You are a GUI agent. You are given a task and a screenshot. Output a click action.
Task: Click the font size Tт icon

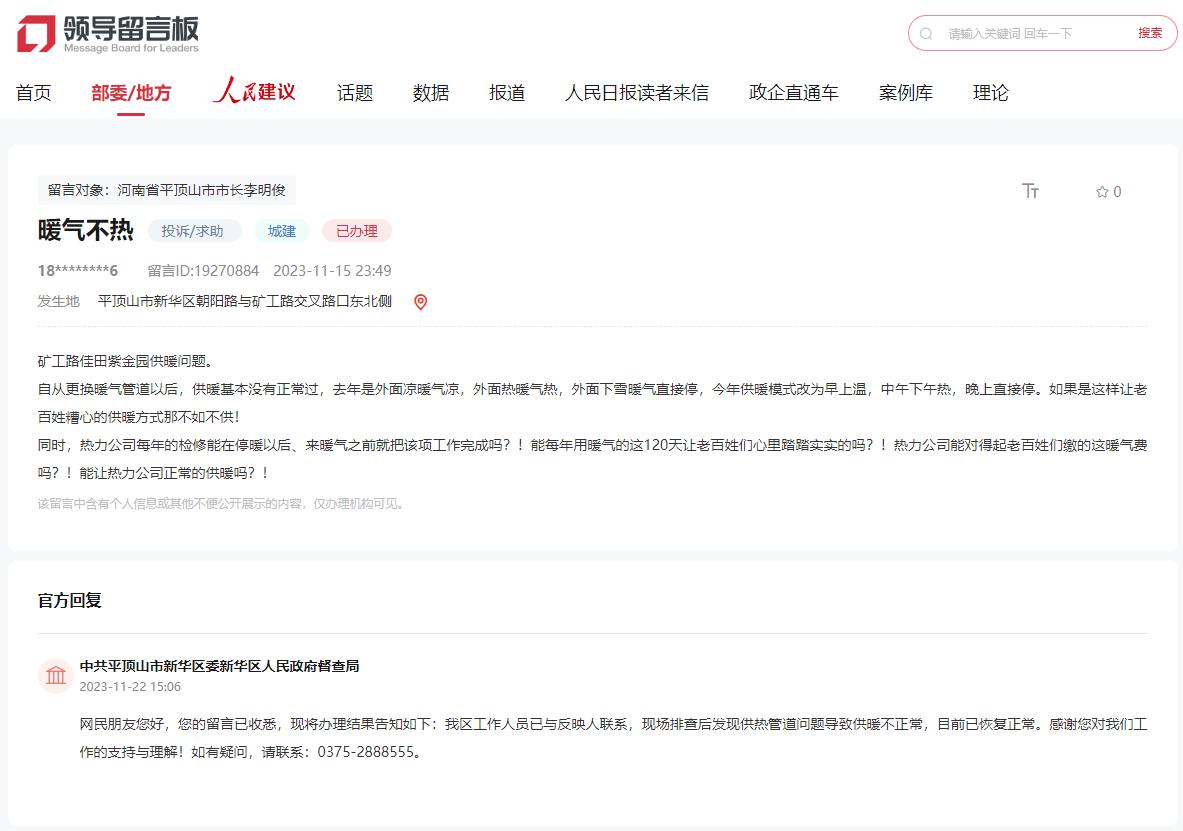[x=1030, y=191]
